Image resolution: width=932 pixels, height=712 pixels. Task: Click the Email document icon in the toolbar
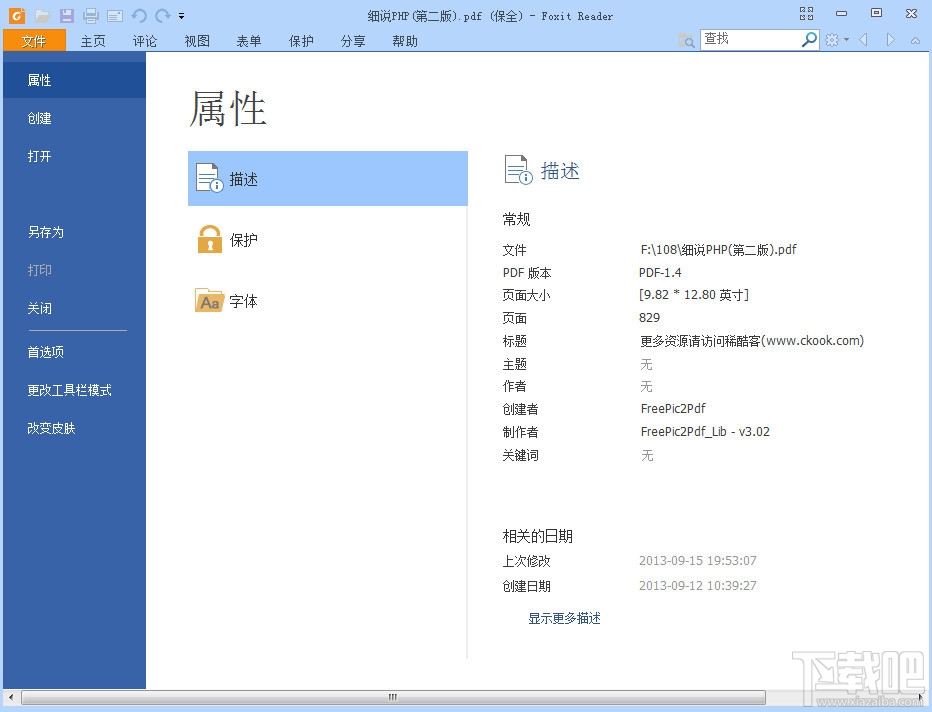point(113,15)
